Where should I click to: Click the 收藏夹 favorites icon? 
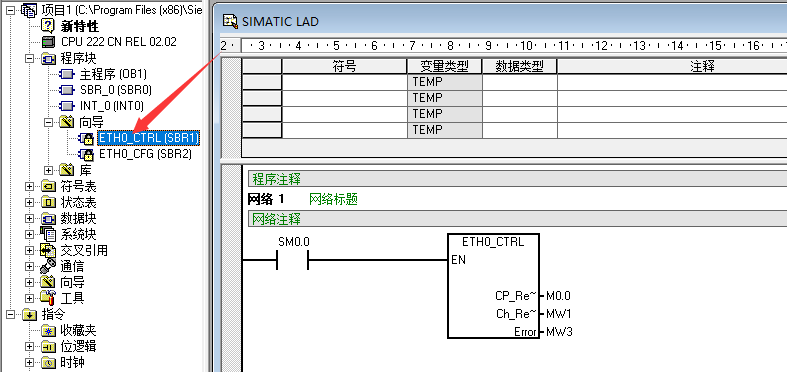tap(49, 330)
